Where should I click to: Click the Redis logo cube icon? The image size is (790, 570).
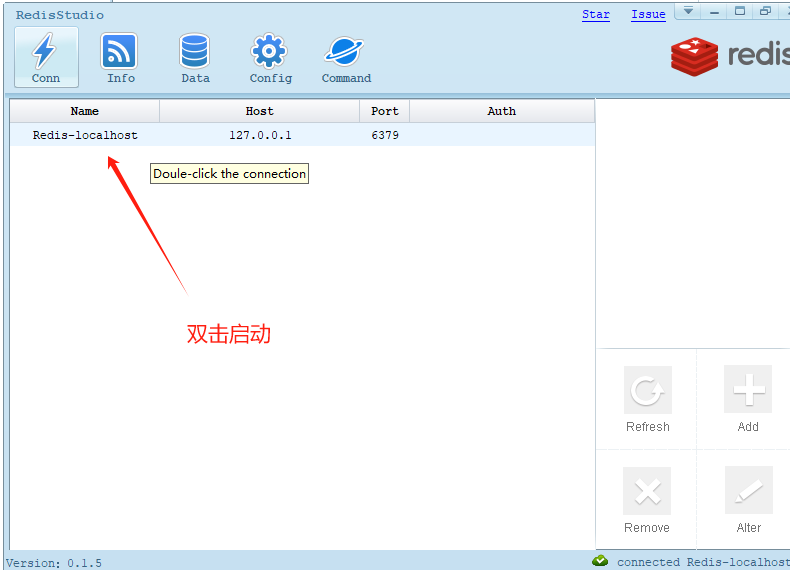(x=694, y=56)
